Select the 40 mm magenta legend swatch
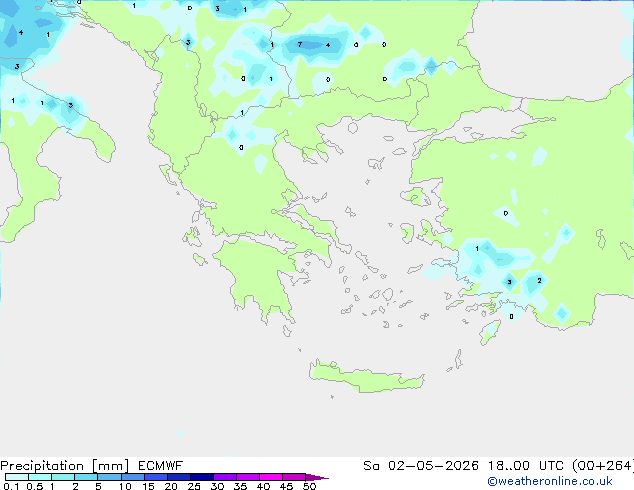This screenshot has width=634, height=490. pyautogui.click(x=271, y=477)
